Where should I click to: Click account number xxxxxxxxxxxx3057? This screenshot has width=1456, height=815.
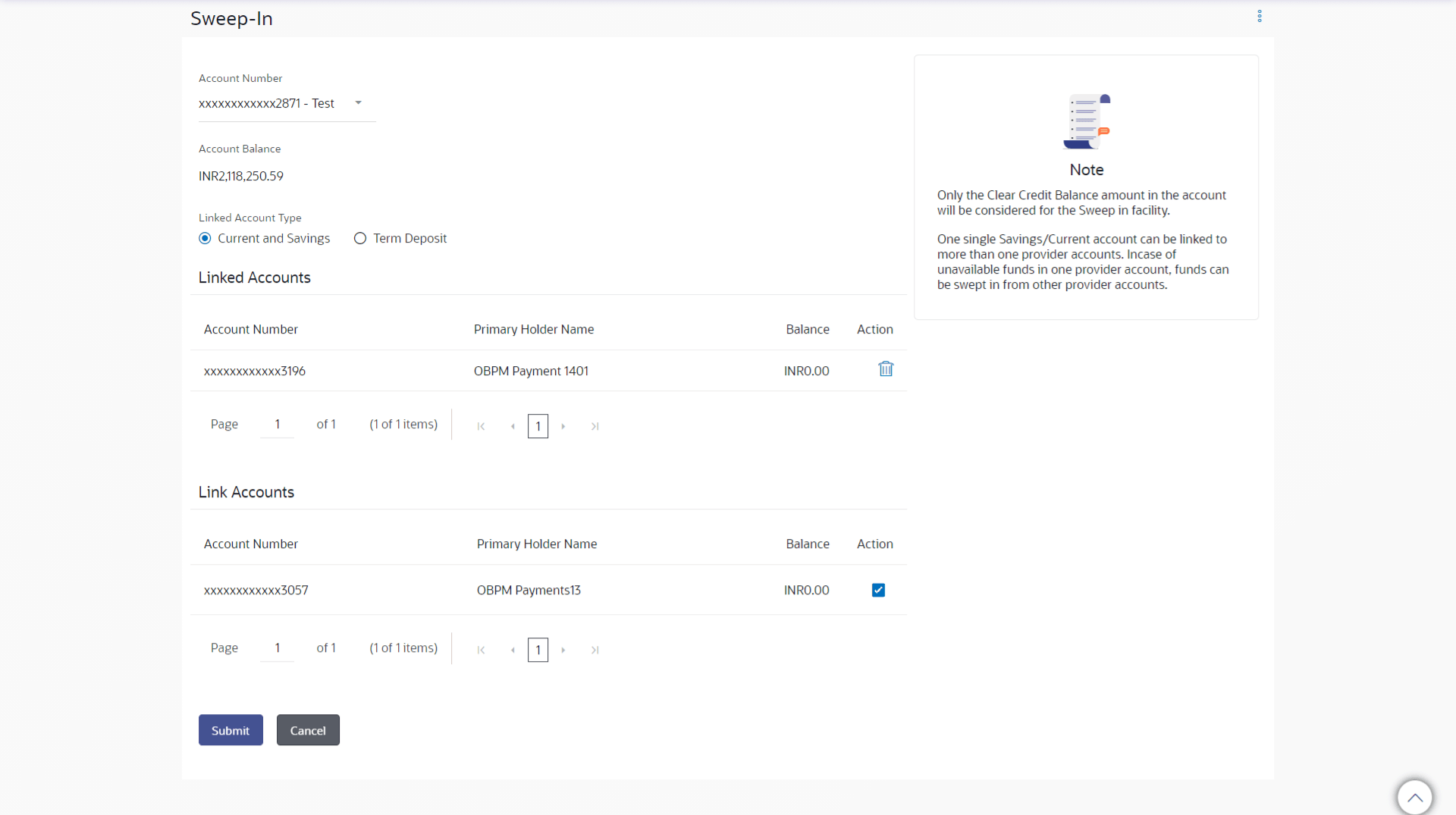256,590
